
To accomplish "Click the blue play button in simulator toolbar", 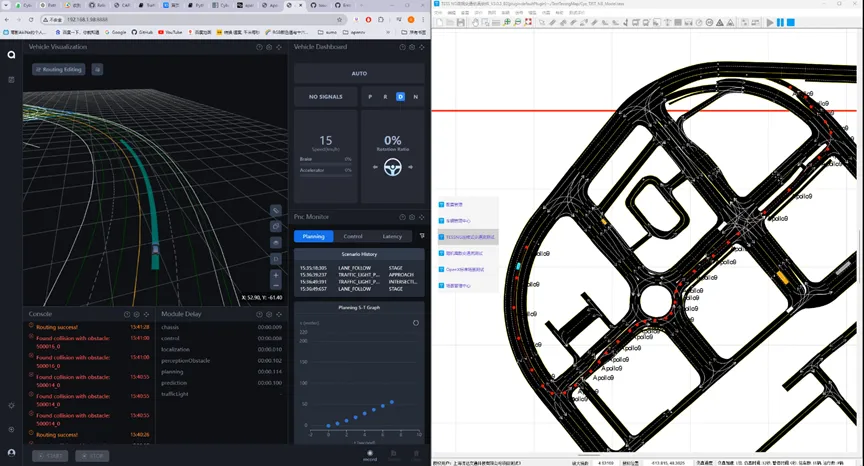I will tap(770, 23).
